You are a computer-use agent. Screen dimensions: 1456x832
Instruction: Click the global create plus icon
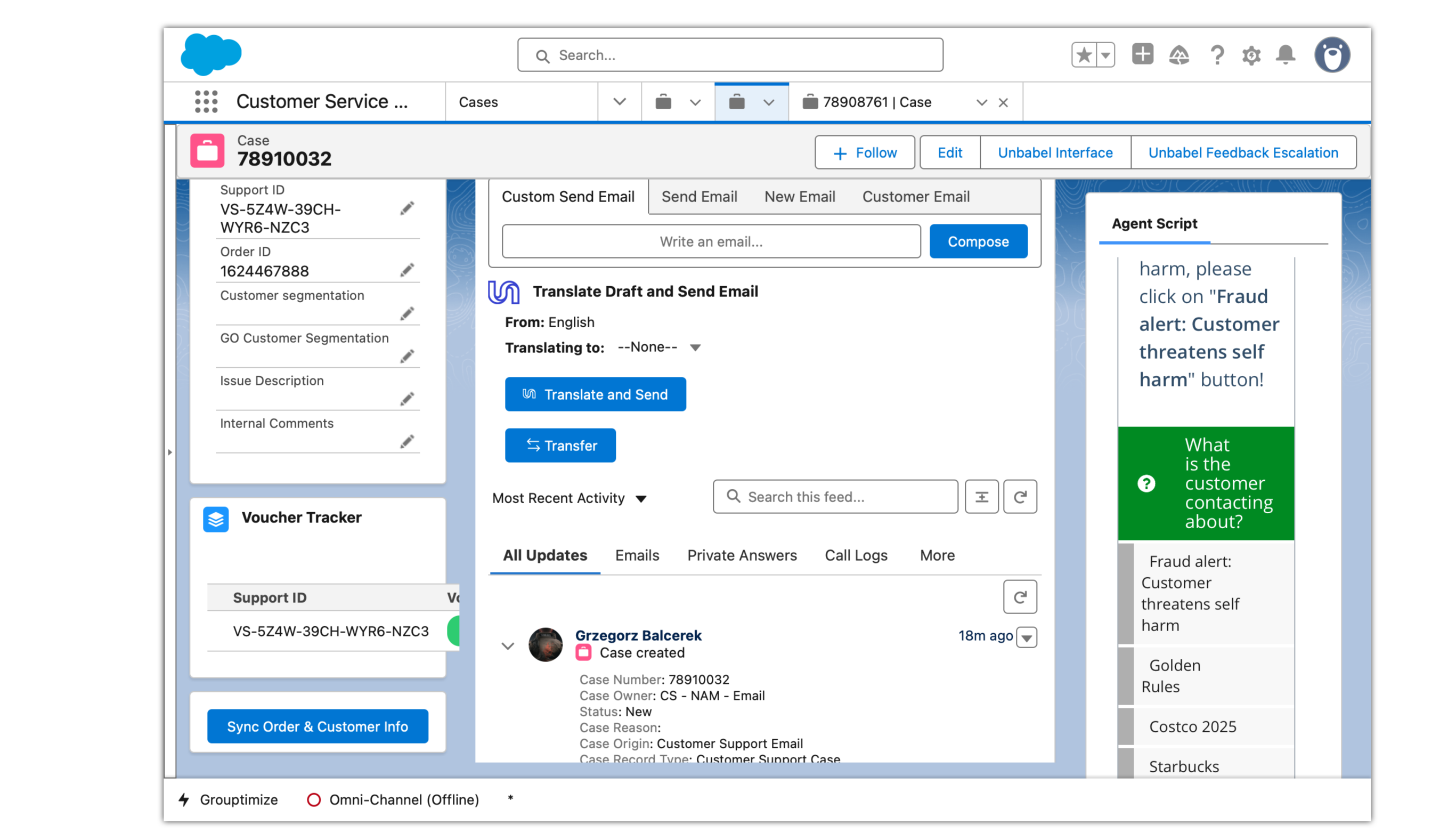(1142, 54)
